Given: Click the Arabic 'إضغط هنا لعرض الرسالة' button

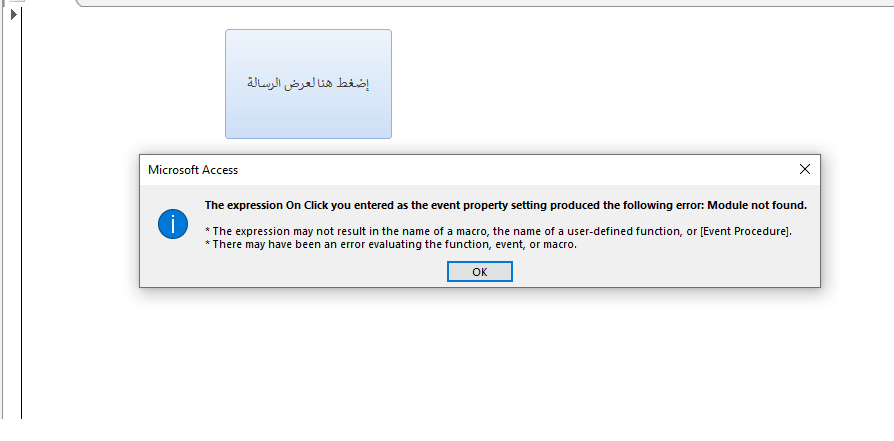Looking at the screenshot, I should click(308, 84).
